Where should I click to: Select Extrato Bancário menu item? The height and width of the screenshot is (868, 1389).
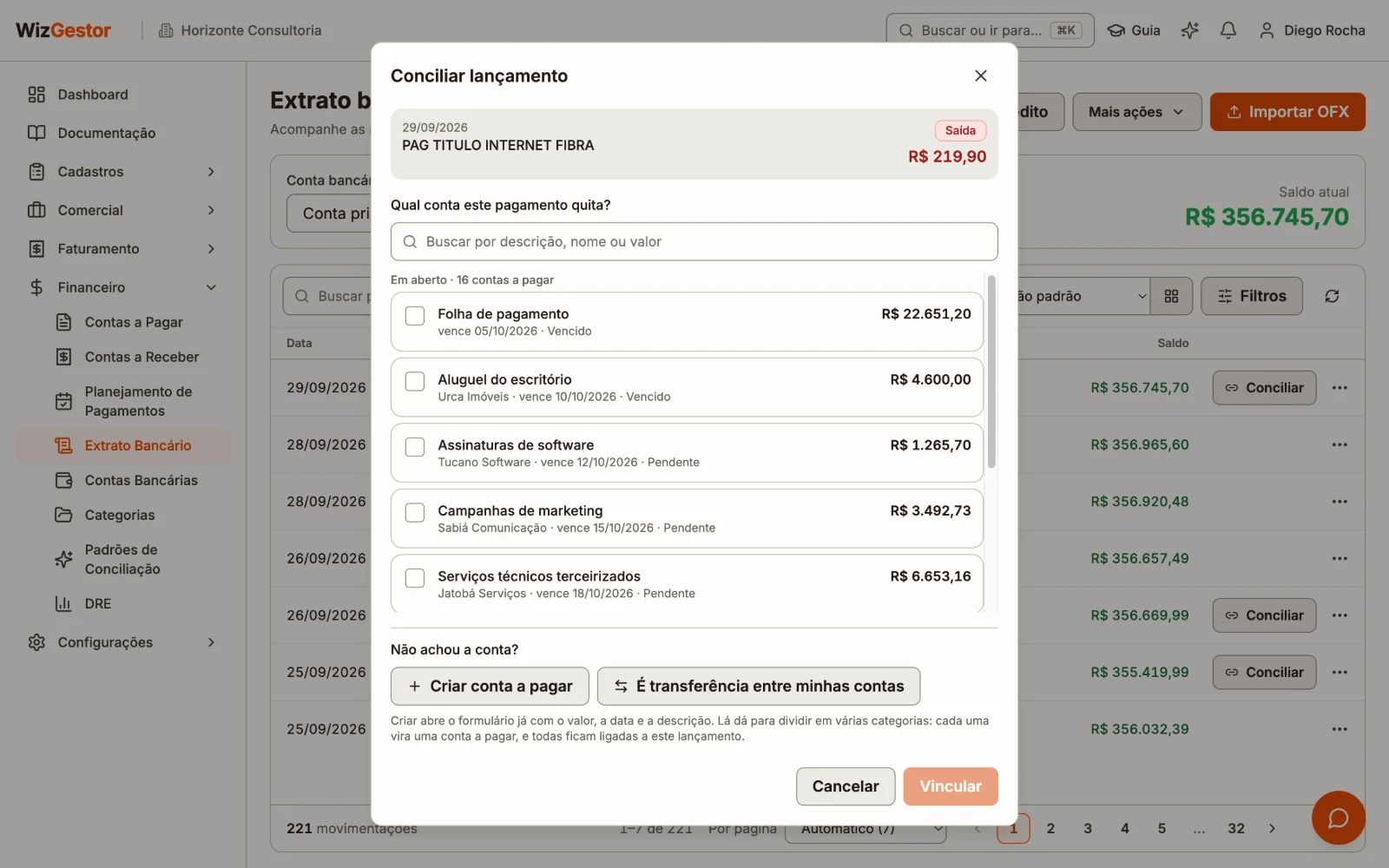122,445
